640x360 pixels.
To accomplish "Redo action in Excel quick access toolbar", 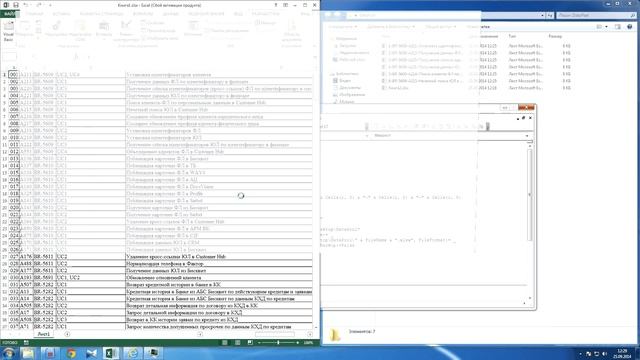I will pyautogui.click(x=39, y=5).
